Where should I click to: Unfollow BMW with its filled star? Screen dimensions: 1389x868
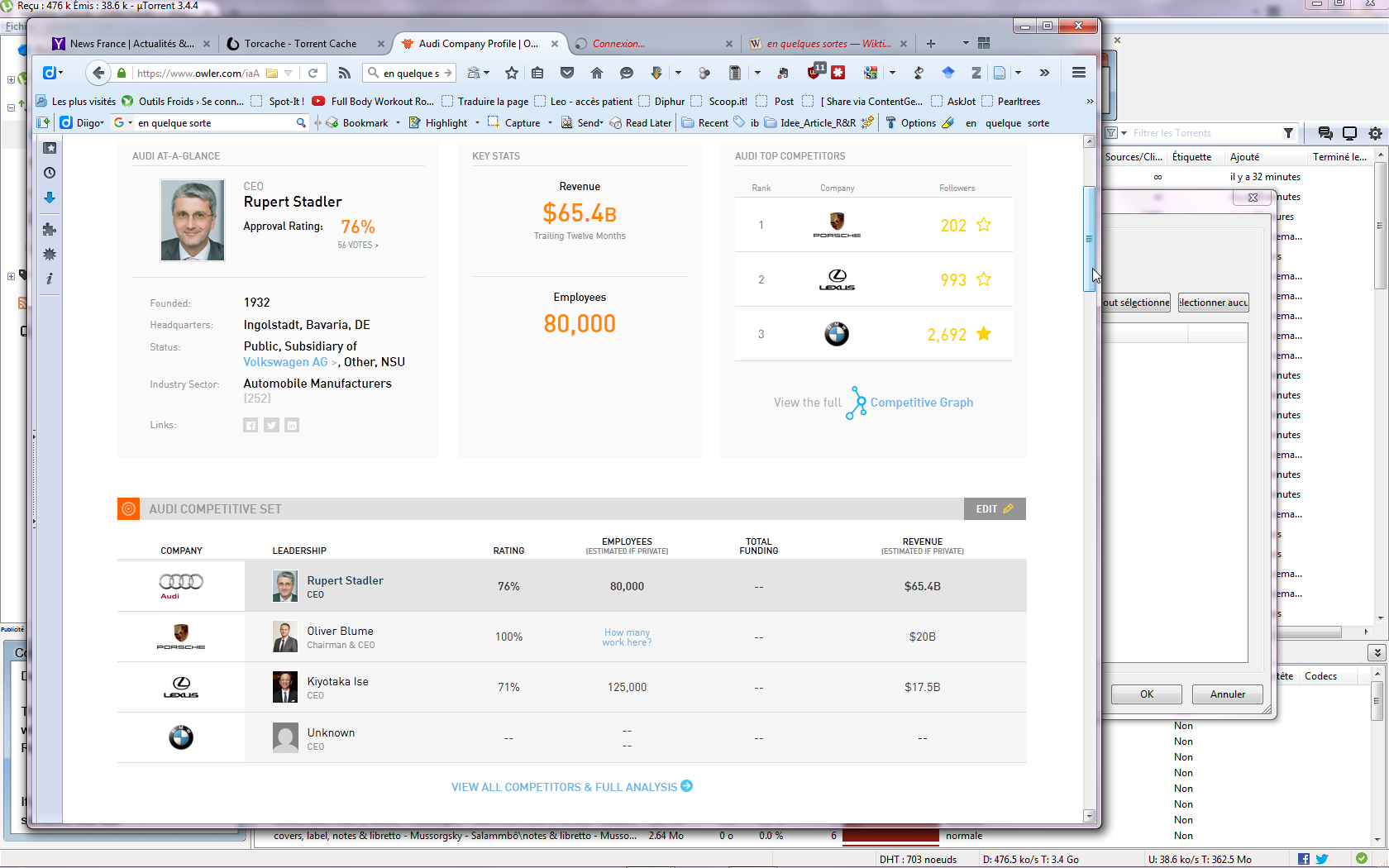(x=984, y=334)
